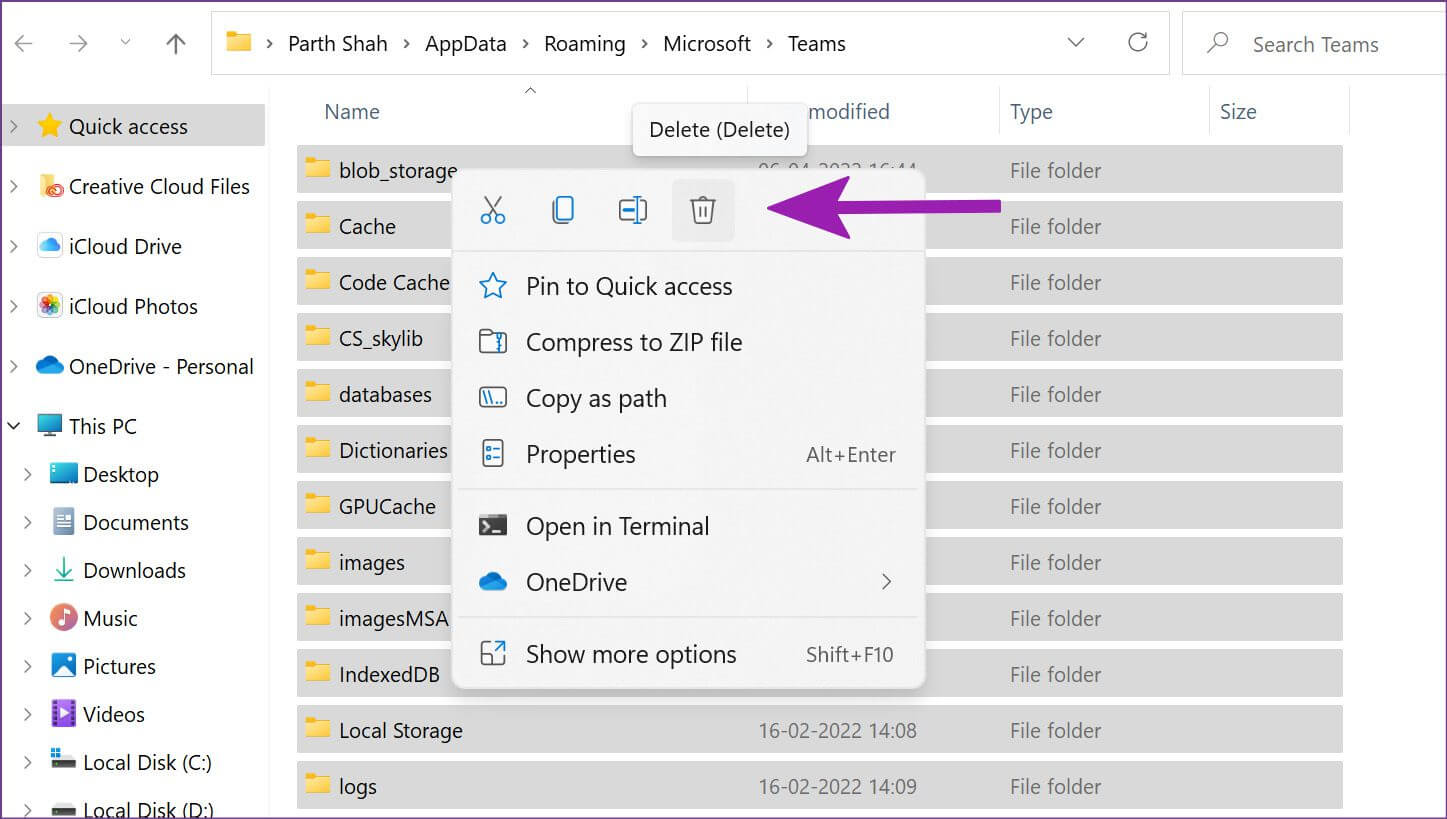Open the OneDrive submenu
Viewport: 1447px width, 819px height.
[687, 582]
